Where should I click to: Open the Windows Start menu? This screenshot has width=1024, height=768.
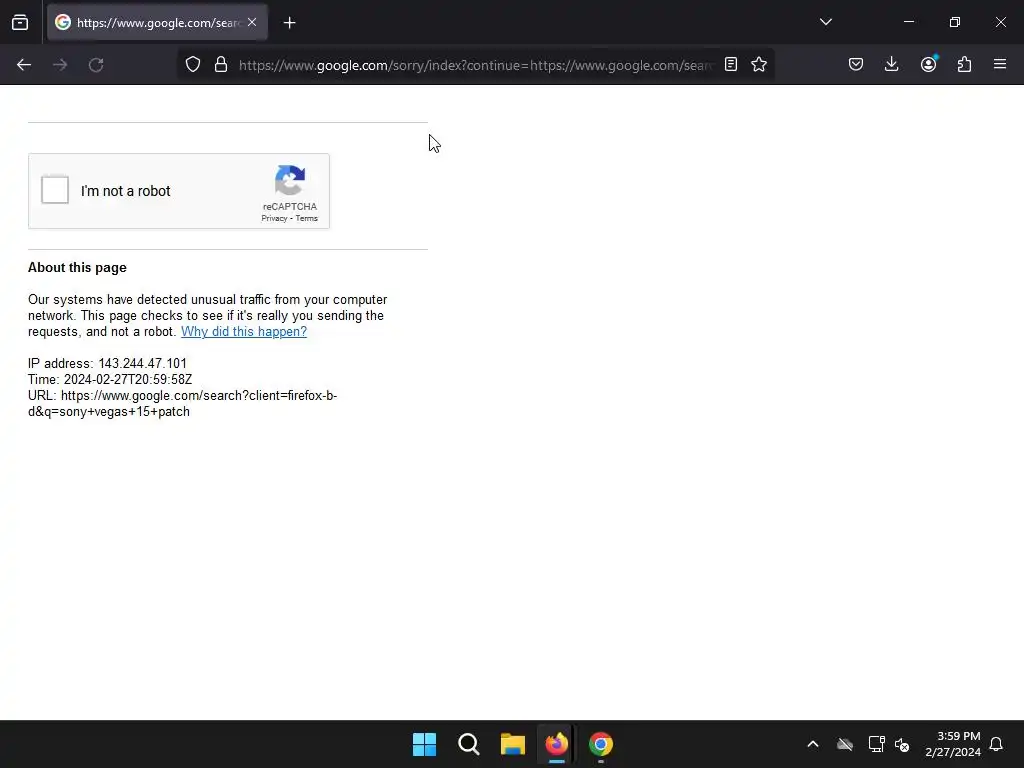point(424,744)
